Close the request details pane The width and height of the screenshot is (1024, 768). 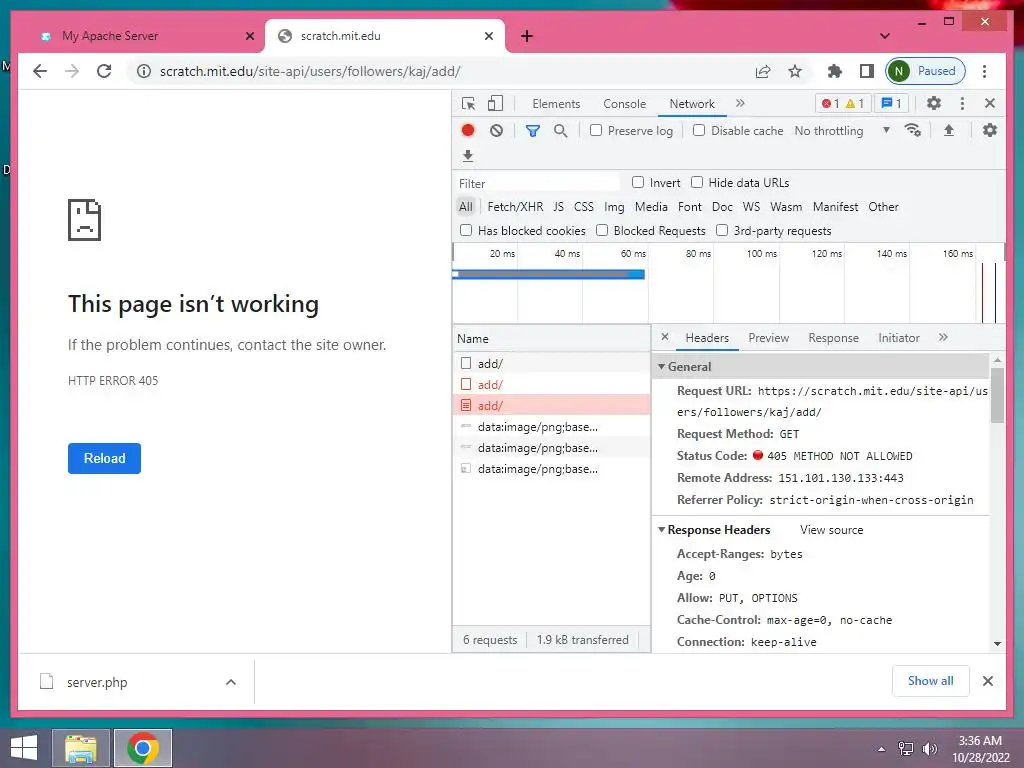(x=665, y=337)
